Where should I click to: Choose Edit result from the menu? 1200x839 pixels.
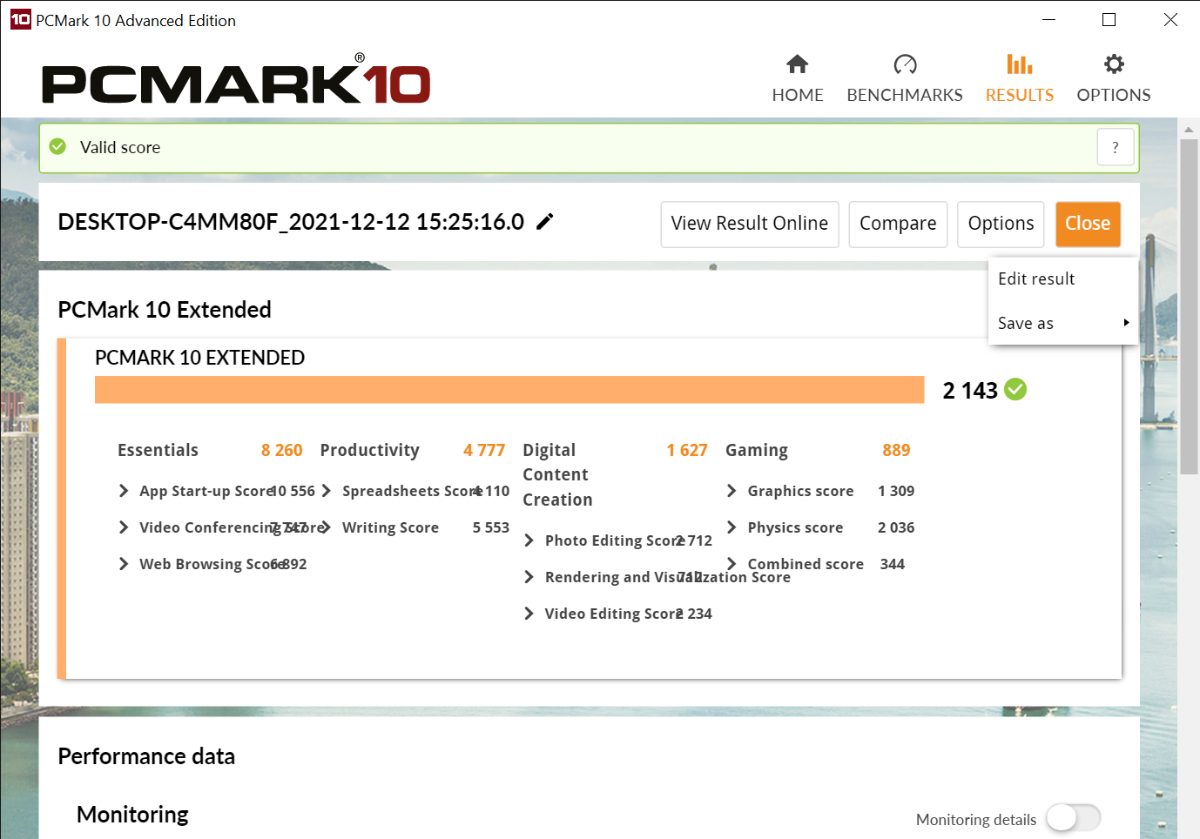(1036, 279)
